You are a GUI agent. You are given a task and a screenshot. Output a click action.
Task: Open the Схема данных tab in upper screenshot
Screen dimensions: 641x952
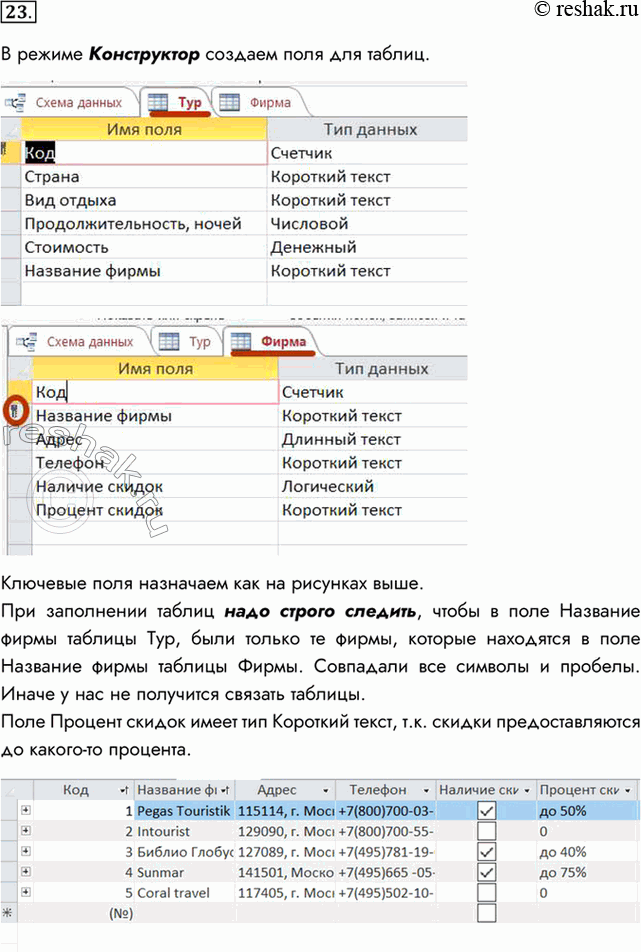tap(78, 103)
